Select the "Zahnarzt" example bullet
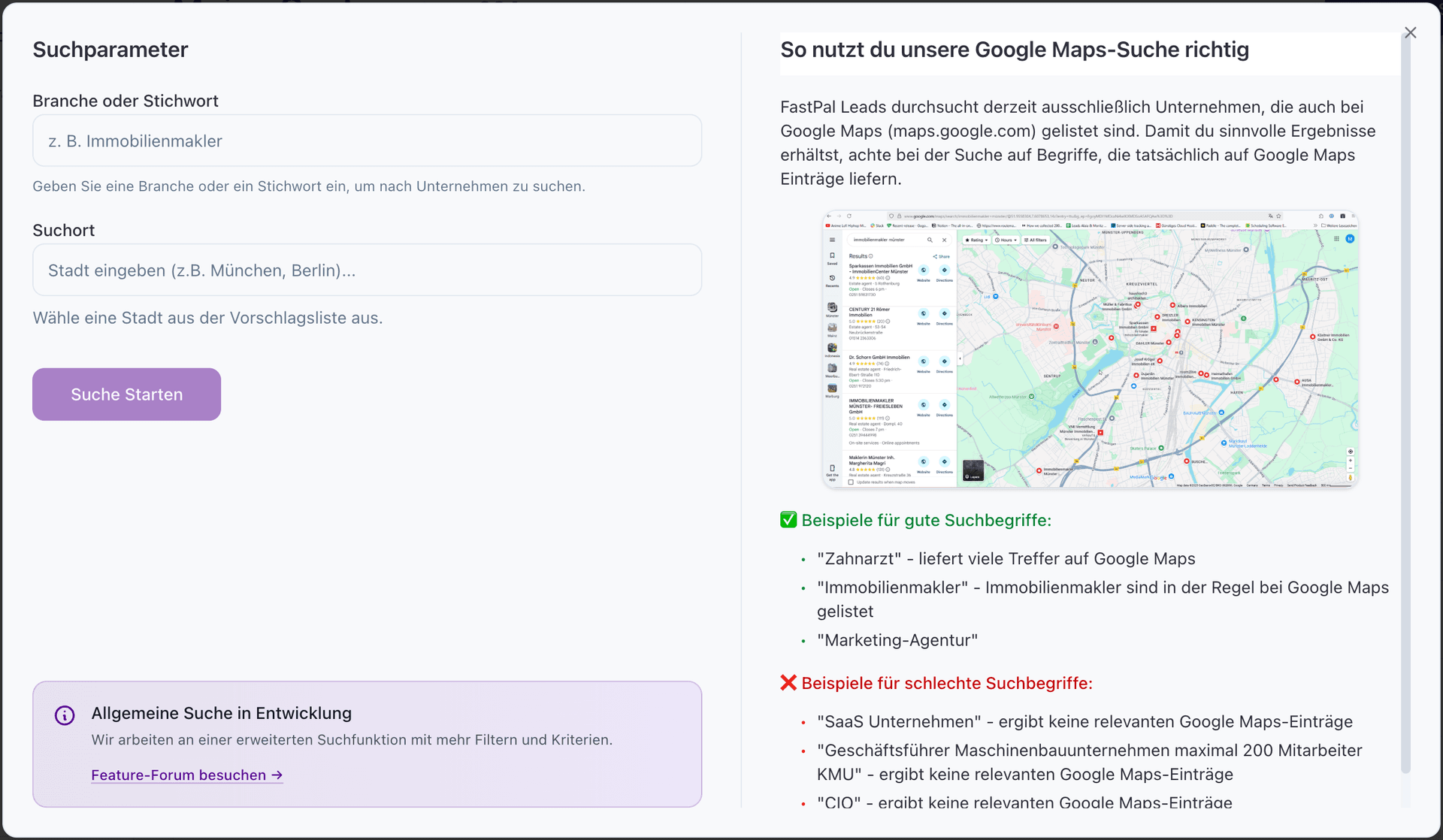Image resolution: width=1443 pixels, height=840 pixels. [x=1006, y=558]
